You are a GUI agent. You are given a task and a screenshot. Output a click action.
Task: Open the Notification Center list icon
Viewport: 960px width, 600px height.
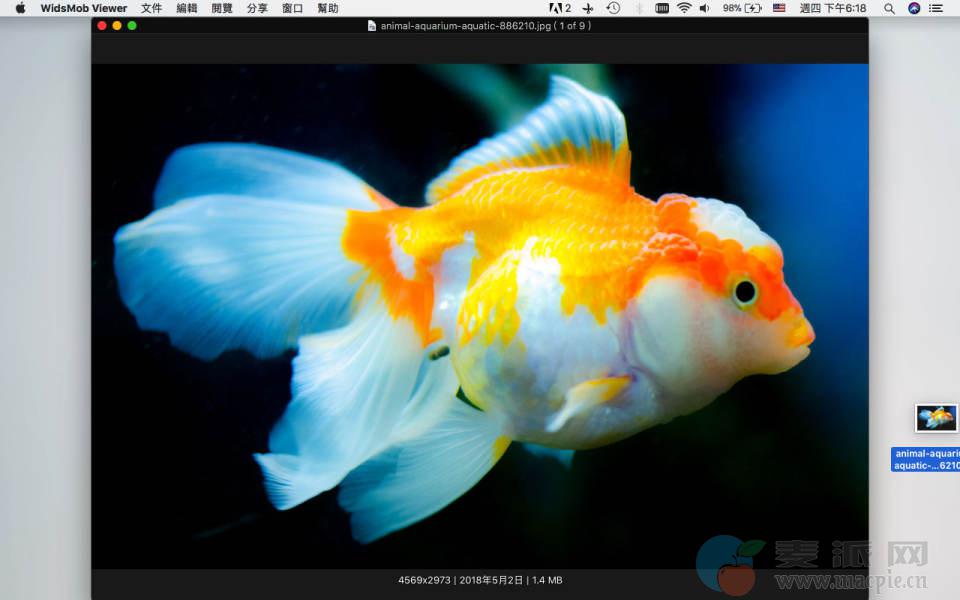click(x=936, y=8)
